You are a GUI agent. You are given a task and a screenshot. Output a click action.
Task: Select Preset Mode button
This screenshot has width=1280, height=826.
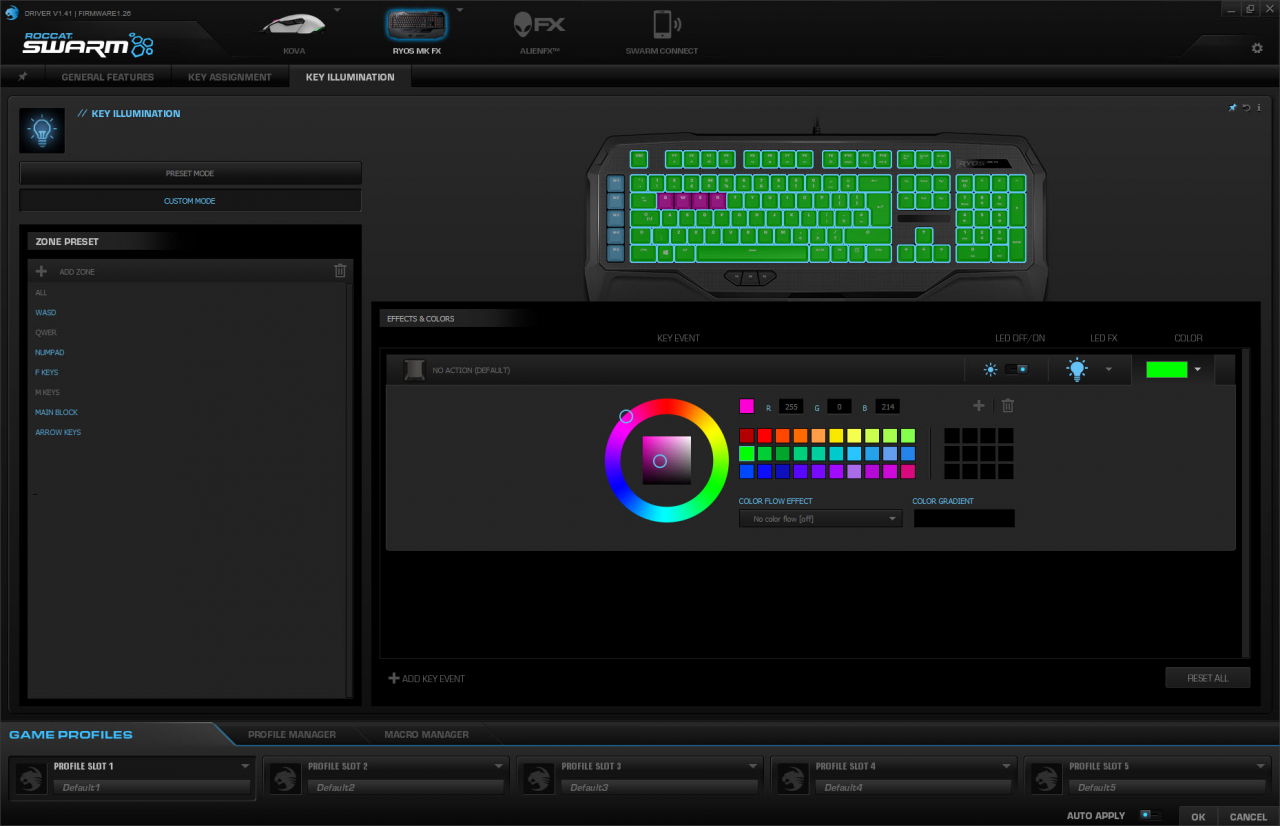click(x=190, y=173)
